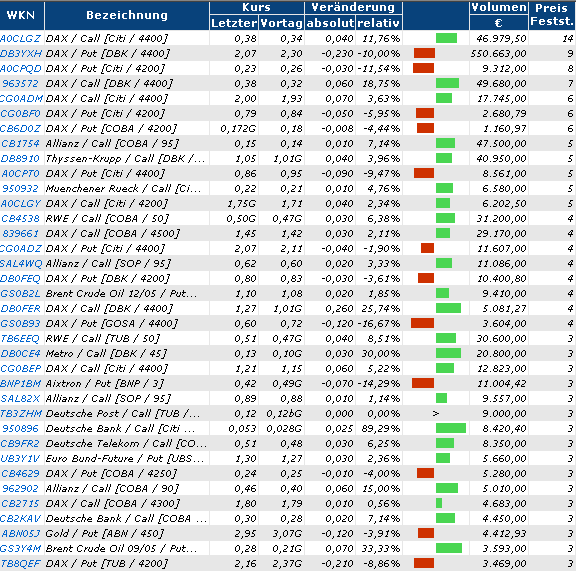Select 'Deutsche Telekom / Call [CO...' description
Image resolution: width=576 pixels, height=571 pixels.
click(126, 443)
